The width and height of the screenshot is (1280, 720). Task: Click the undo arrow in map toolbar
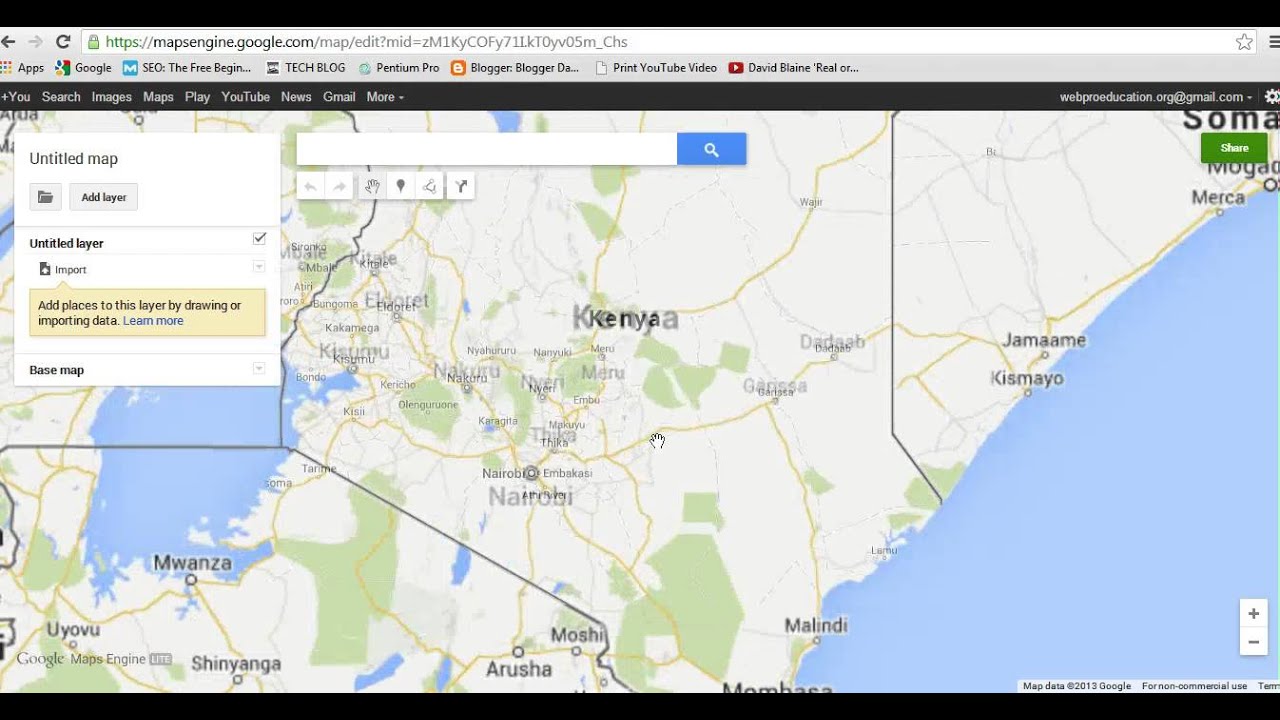point(311,186)
